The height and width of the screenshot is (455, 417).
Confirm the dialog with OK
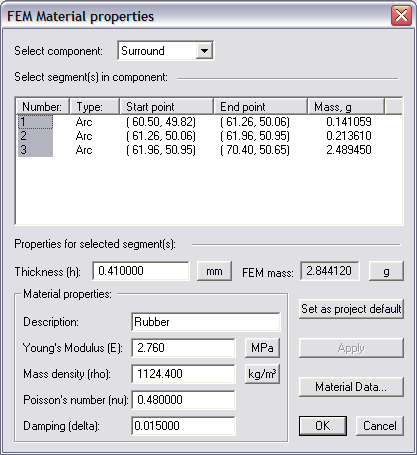pos(323,426)
